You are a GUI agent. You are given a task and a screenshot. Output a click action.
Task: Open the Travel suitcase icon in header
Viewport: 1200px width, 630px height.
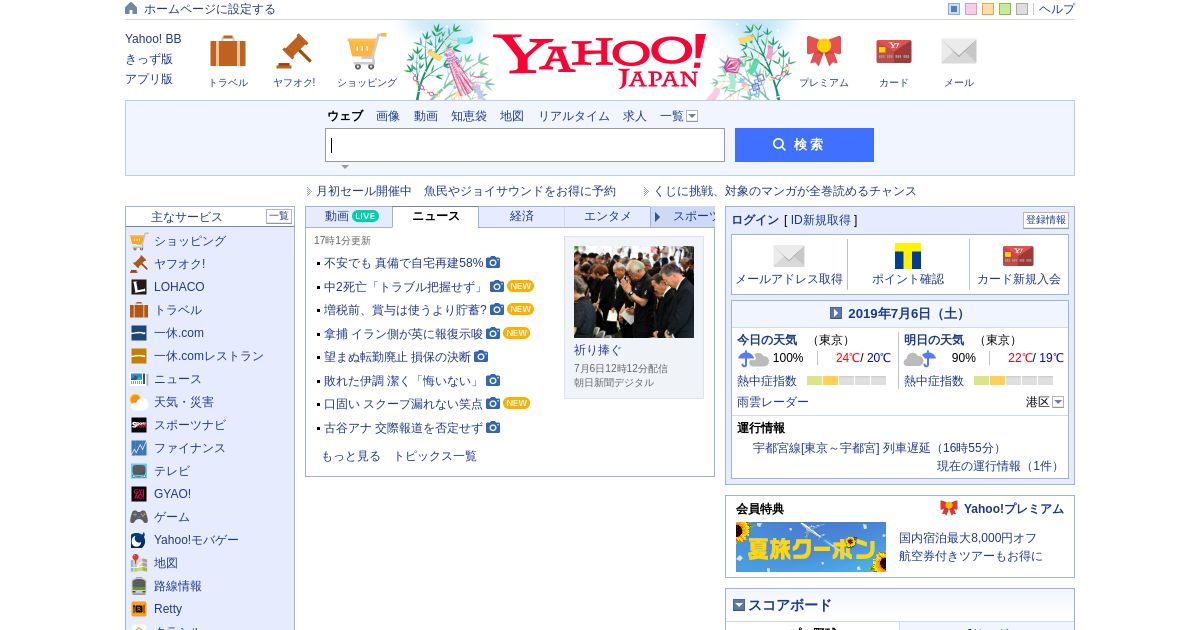coord(228,52)
